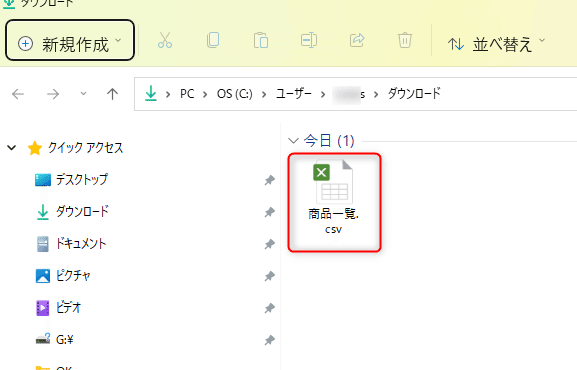Open ビデオ in the sidebar

[x=68, y=307]
